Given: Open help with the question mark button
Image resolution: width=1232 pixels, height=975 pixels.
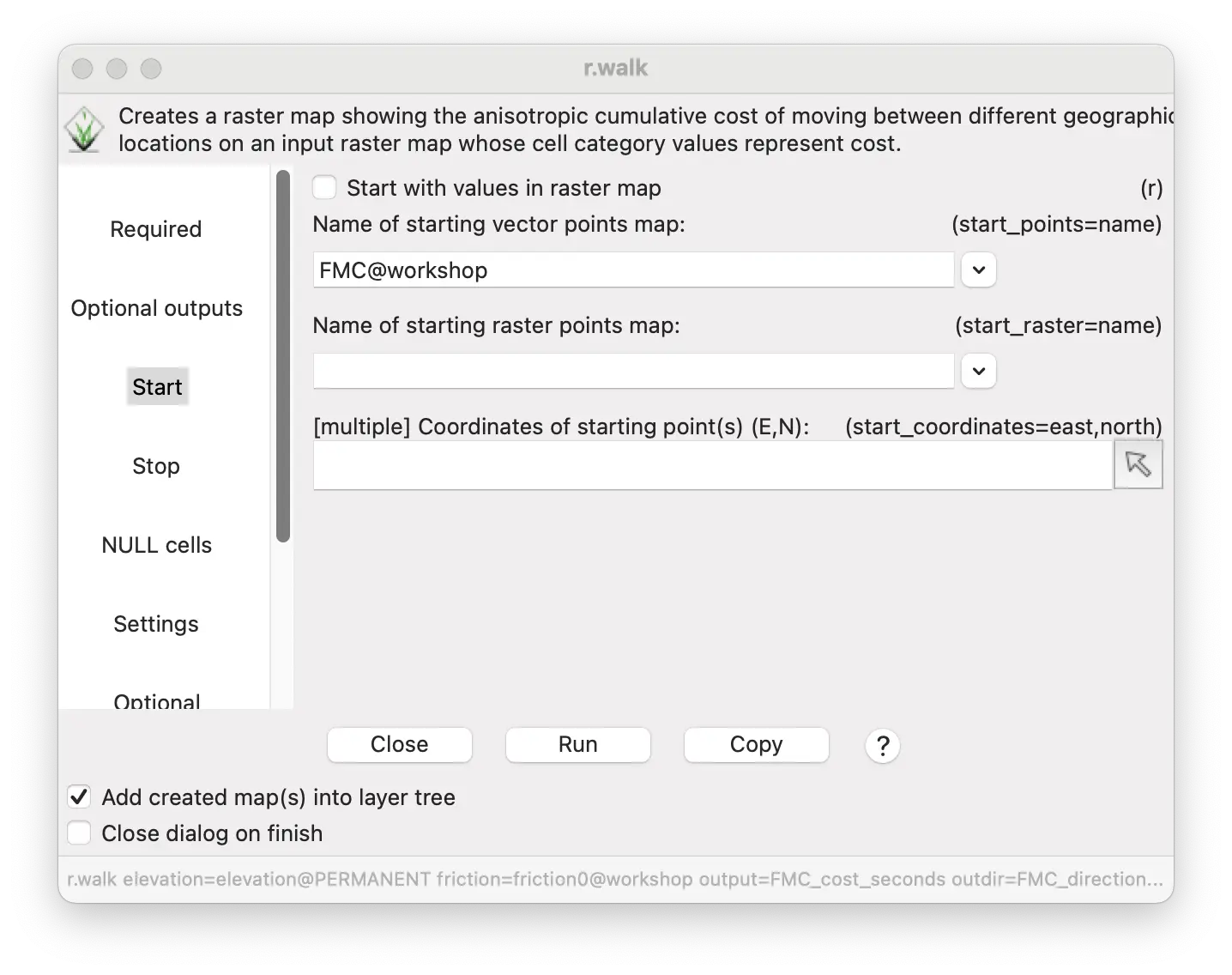Looking at the screenshot, I should coord(882,745).
